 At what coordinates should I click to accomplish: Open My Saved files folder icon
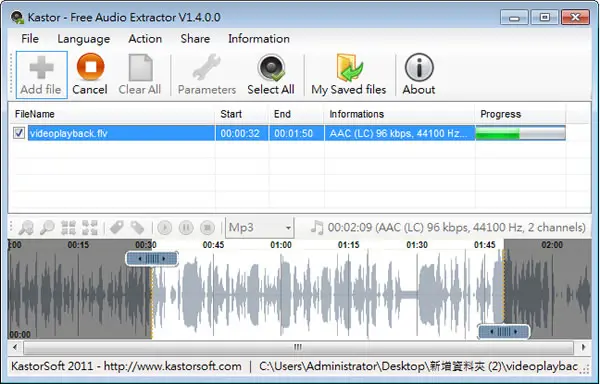coord(349,67)
